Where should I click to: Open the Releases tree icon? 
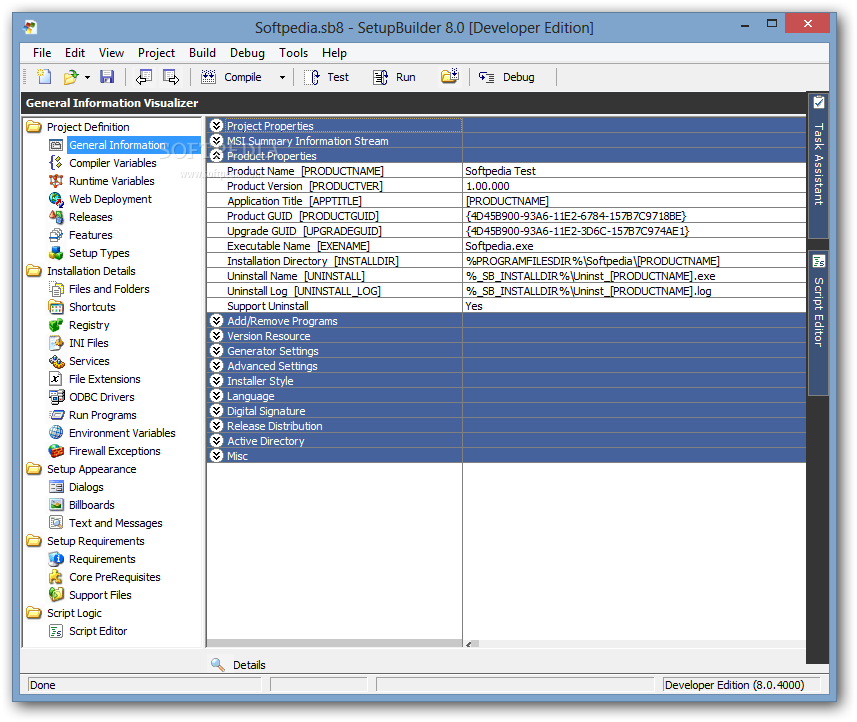56,217
